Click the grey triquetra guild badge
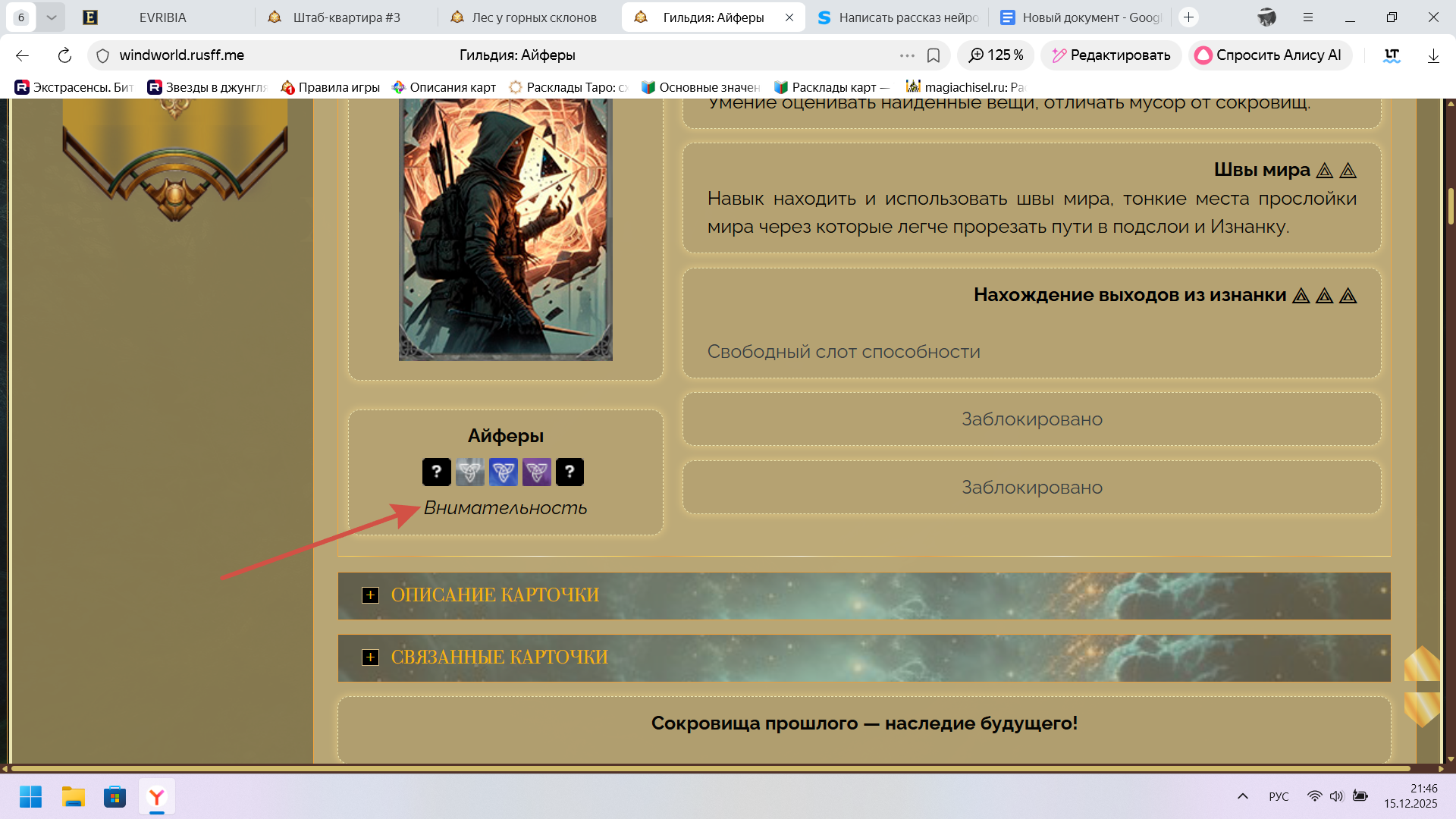Viewport: 1456px width, 819px height. (x=469, y=472)
